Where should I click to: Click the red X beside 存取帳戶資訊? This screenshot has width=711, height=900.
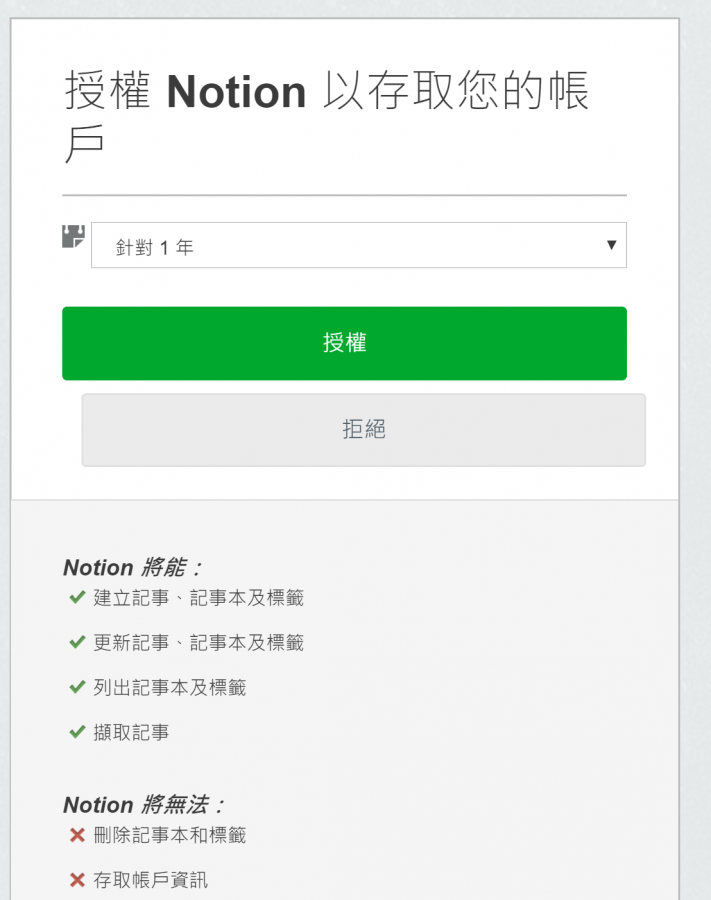77,880
